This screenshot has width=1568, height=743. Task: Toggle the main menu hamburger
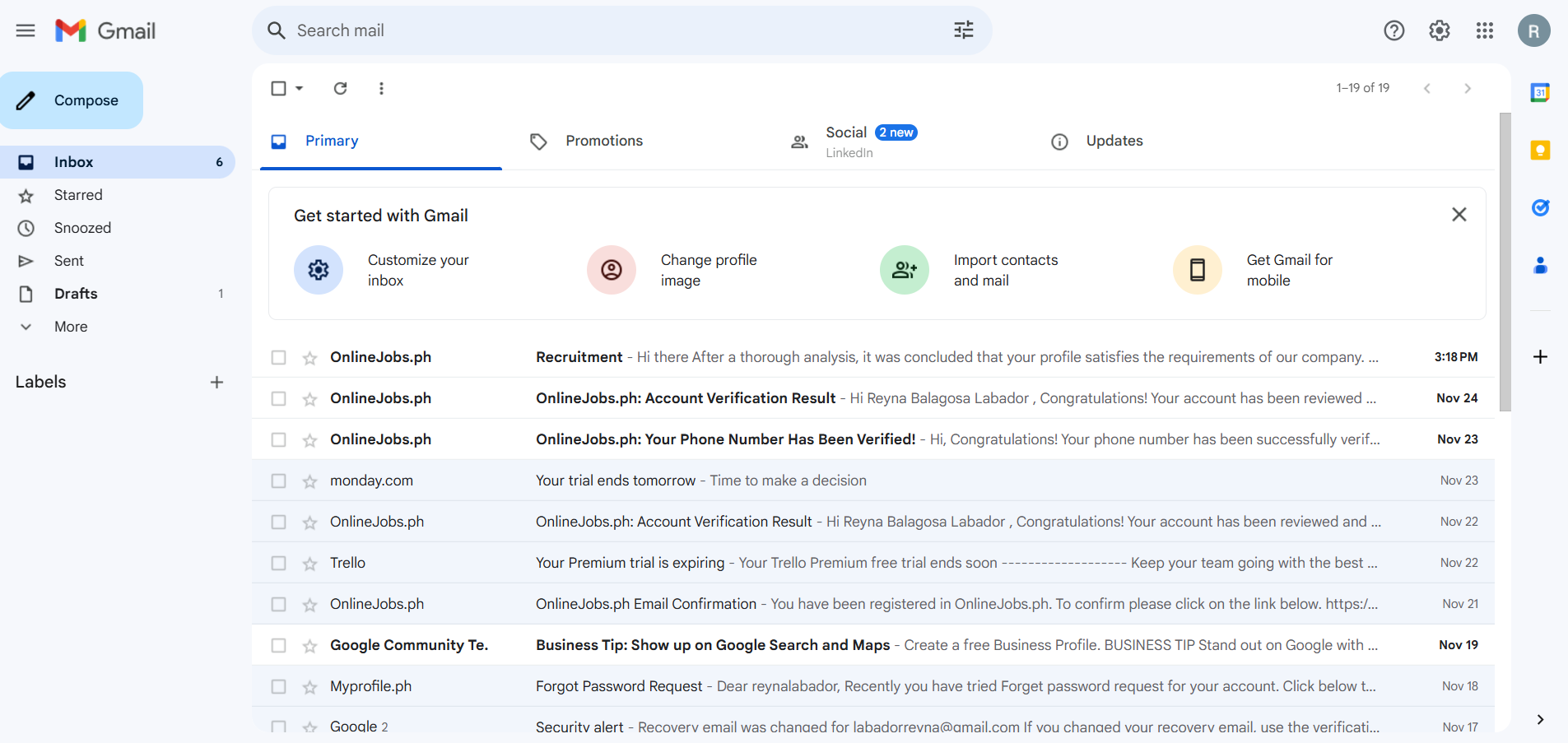pos(26,30)
